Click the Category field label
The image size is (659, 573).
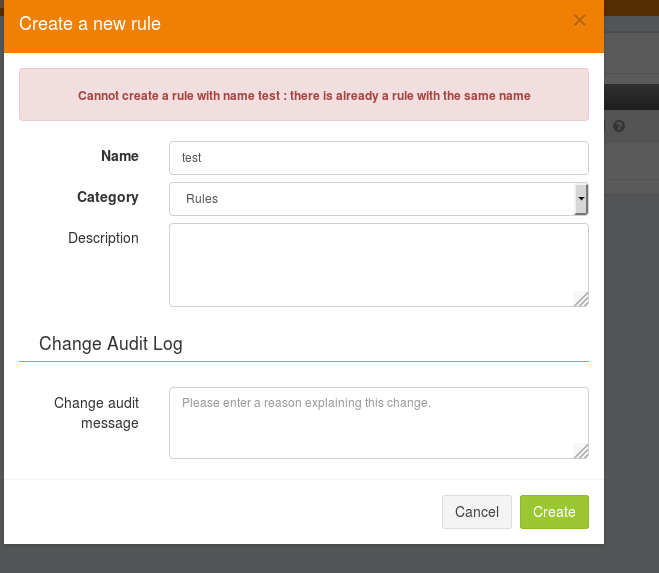(x=108, y=197)
